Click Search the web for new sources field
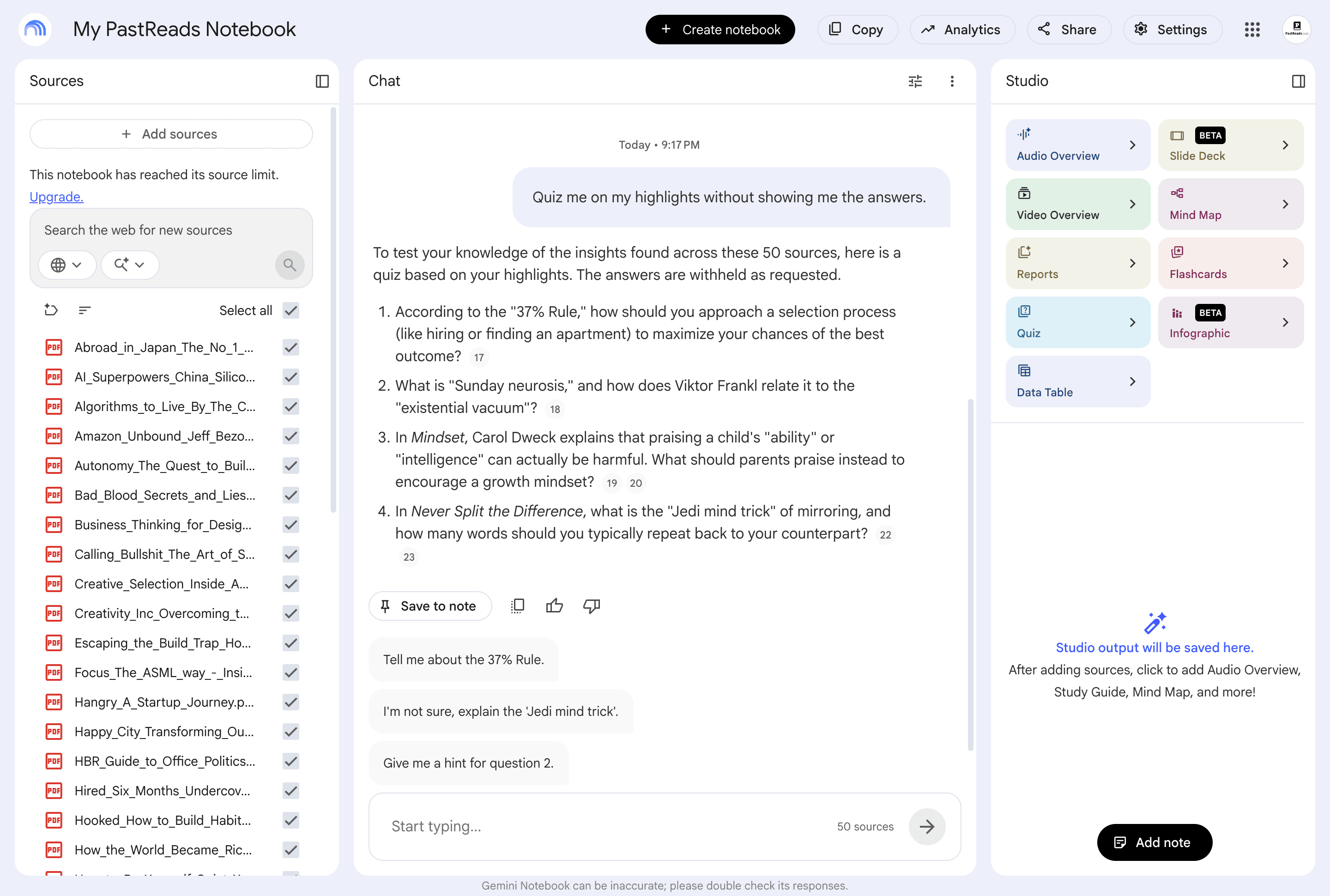1330x896 pixels. 171,230
